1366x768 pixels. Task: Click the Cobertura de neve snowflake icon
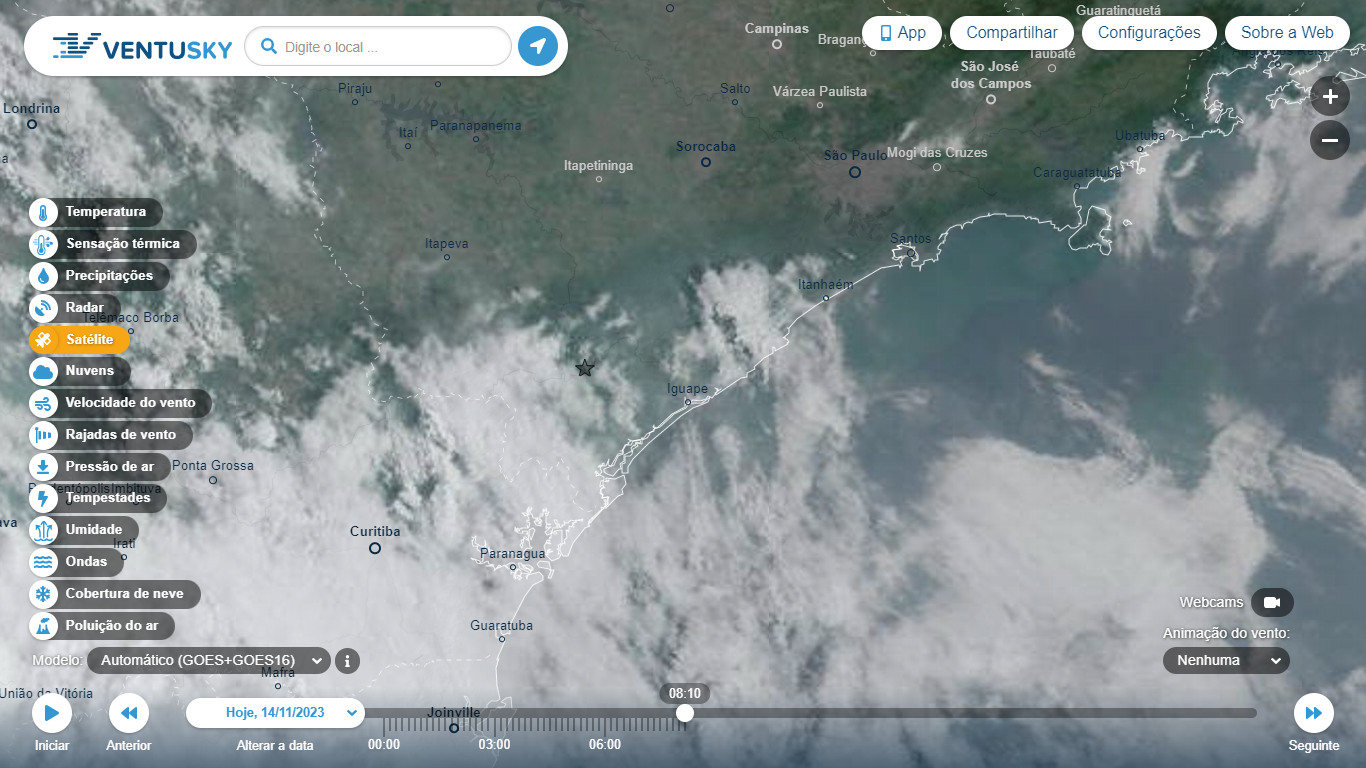tap(44, 594)
